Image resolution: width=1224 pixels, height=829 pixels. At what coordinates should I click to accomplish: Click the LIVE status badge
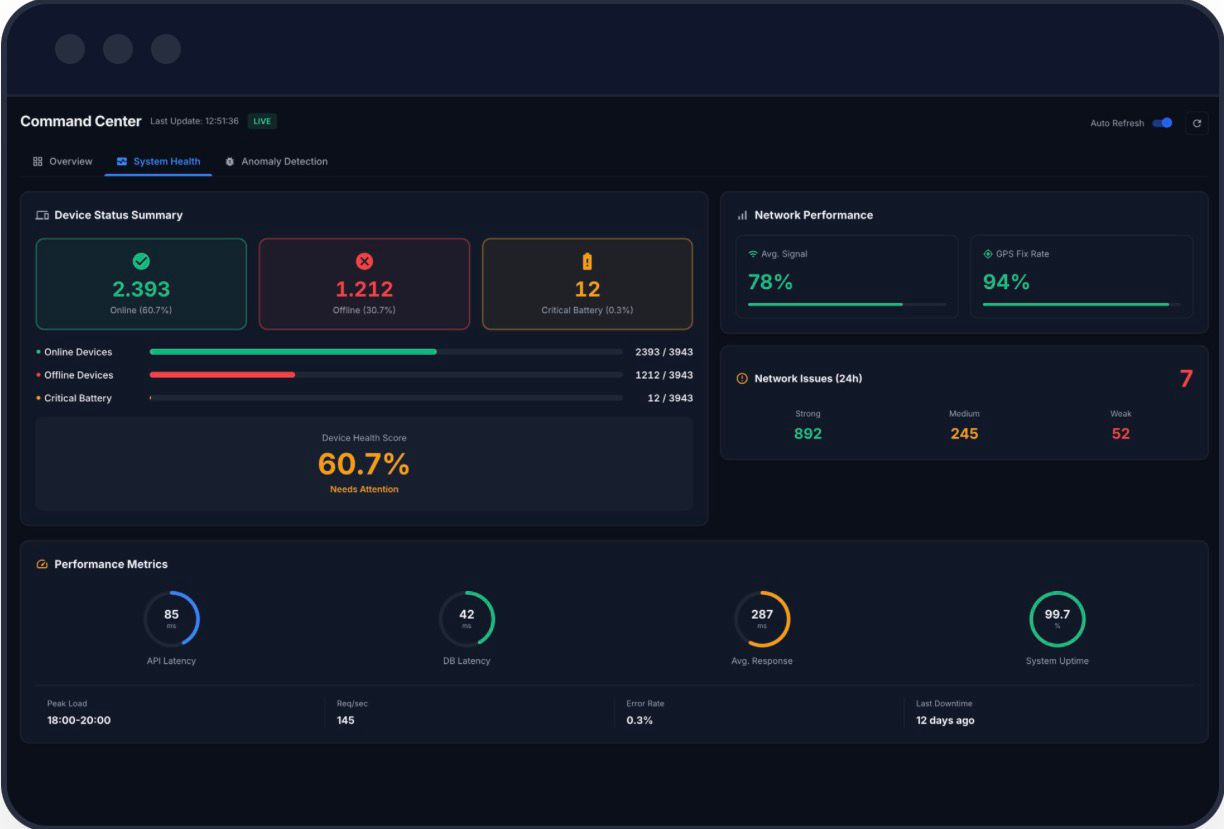(262, 121)
